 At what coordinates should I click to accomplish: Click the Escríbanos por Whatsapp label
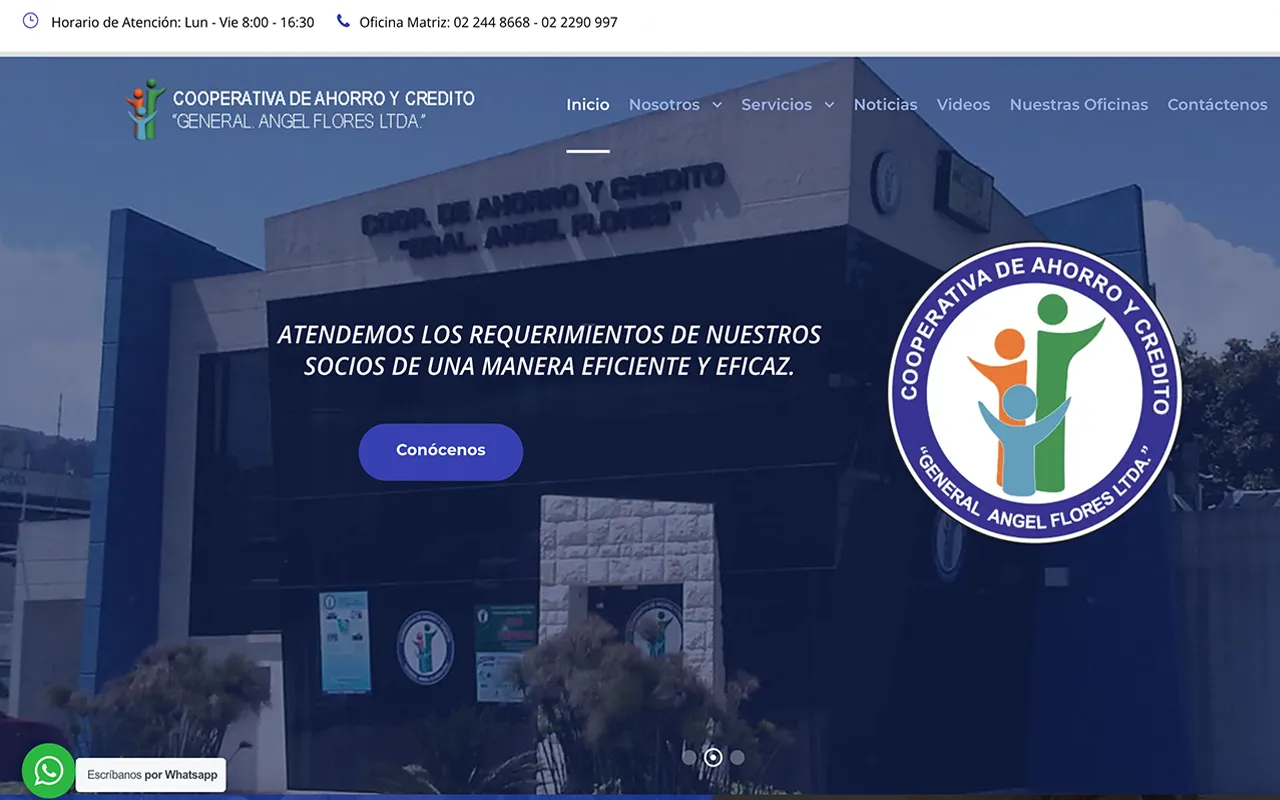click(x=152, y=775)
